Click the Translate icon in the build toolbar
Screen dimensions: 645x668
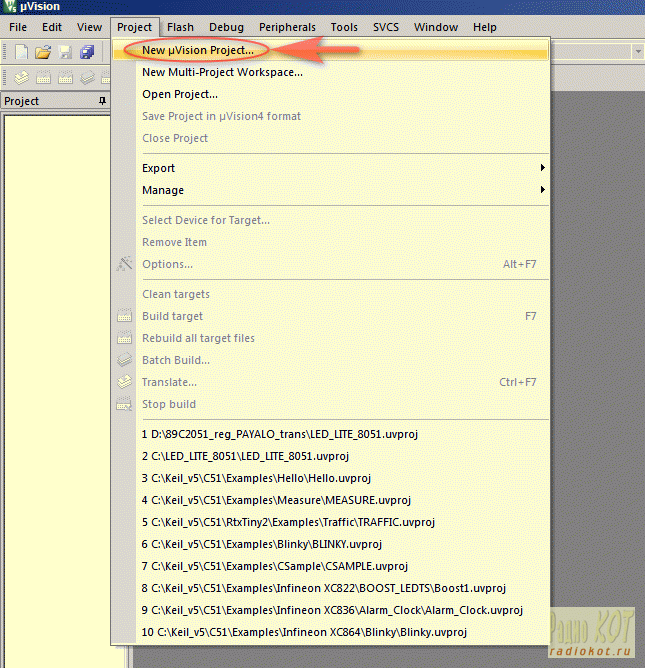click(x=21, y=78)
